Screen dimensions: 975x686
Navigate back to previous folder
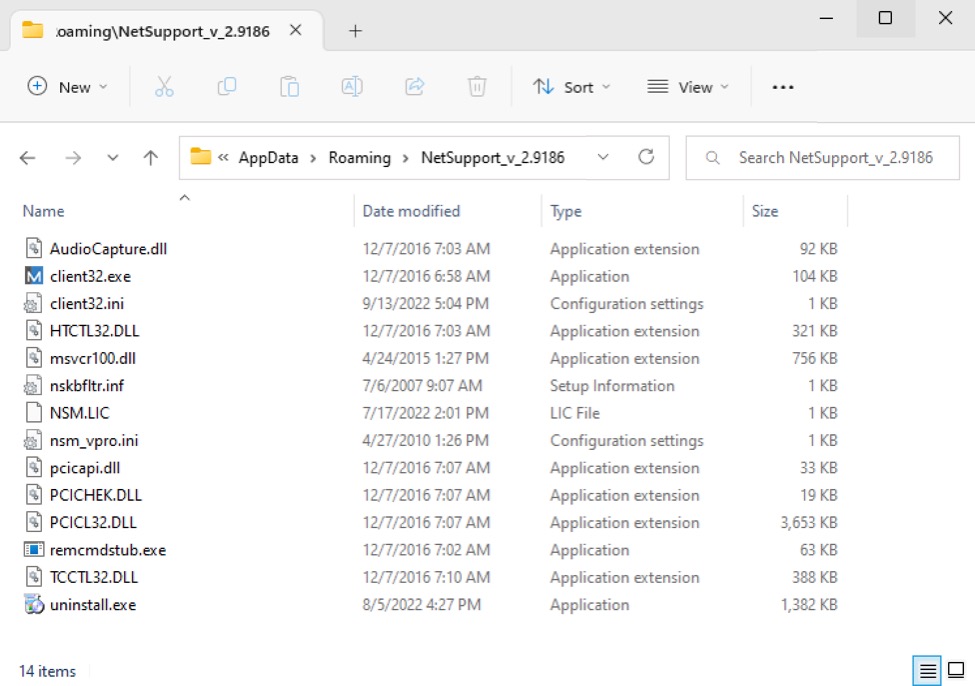(x=28, y=158)
